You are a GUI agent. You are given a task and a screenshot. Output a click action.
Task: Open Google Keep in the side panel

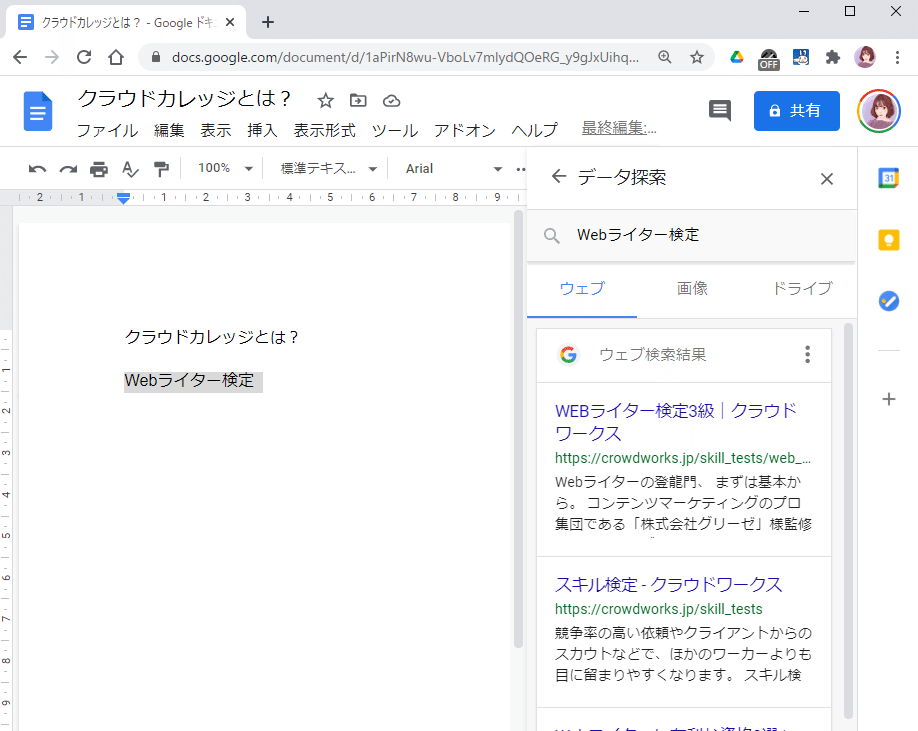pos(888,240)
